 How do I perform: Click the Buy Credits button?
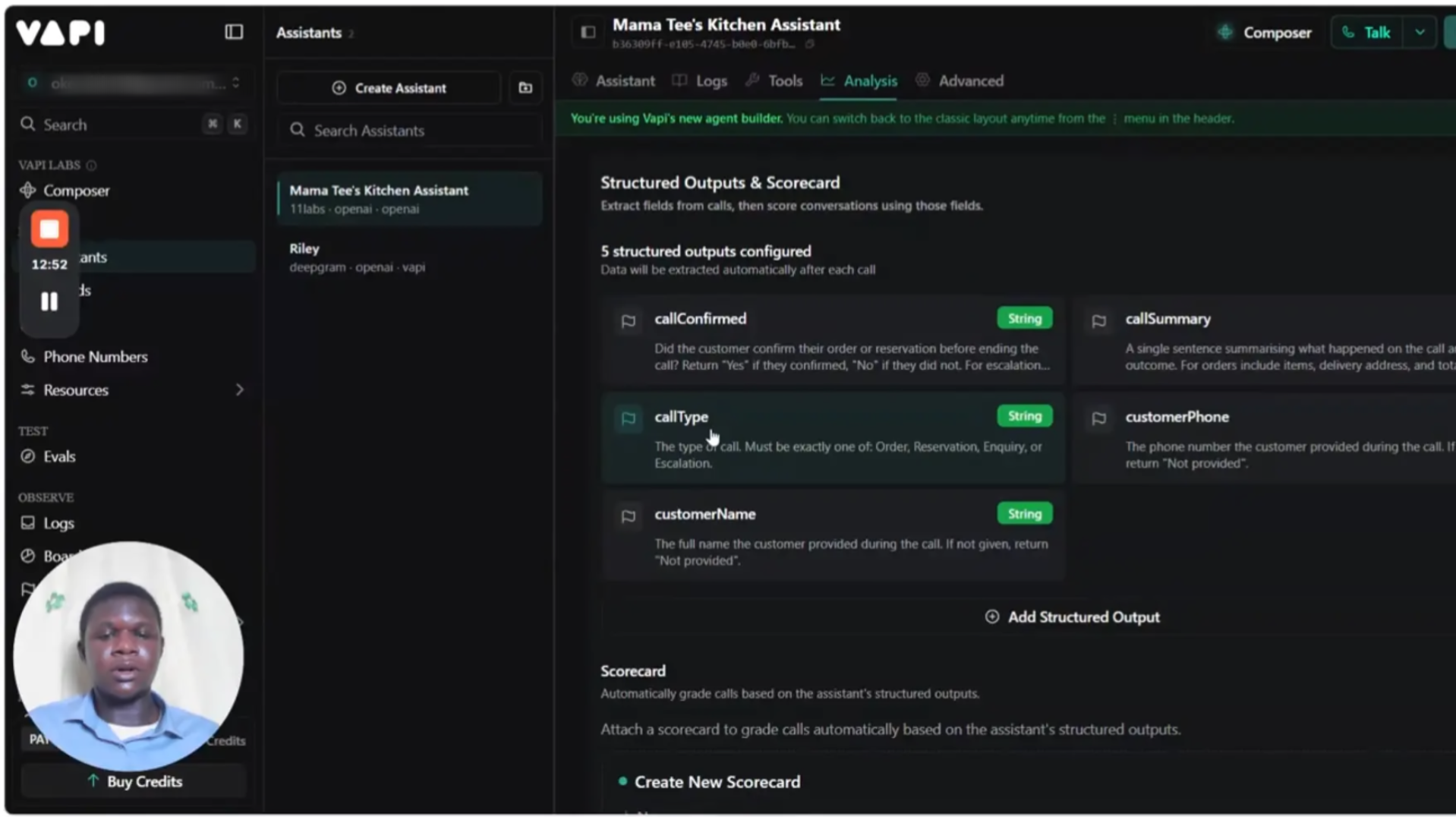(x=134, y=781)
